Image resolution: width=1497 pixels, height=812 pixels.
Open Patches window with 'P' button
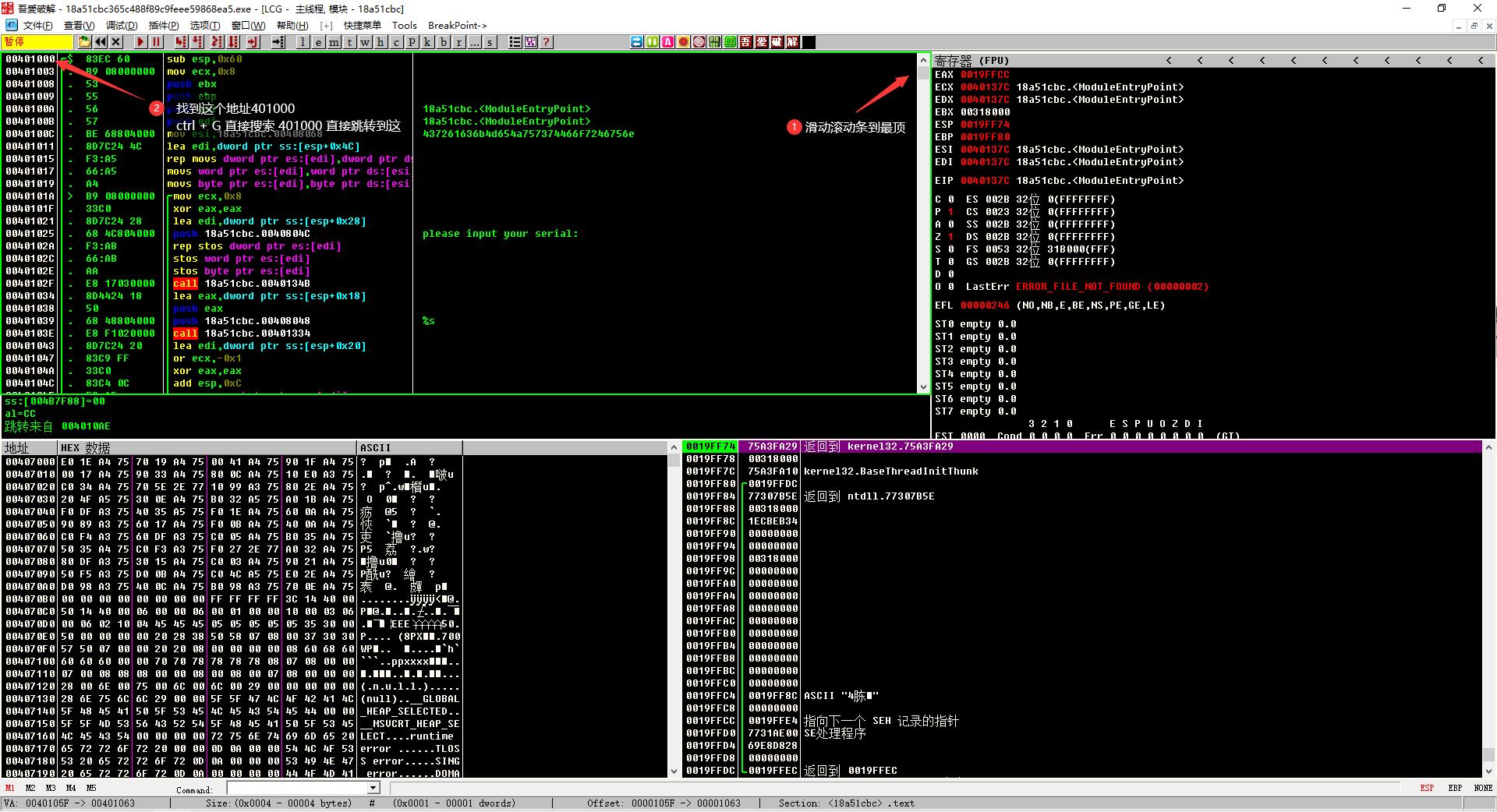(x=412, y=42)
